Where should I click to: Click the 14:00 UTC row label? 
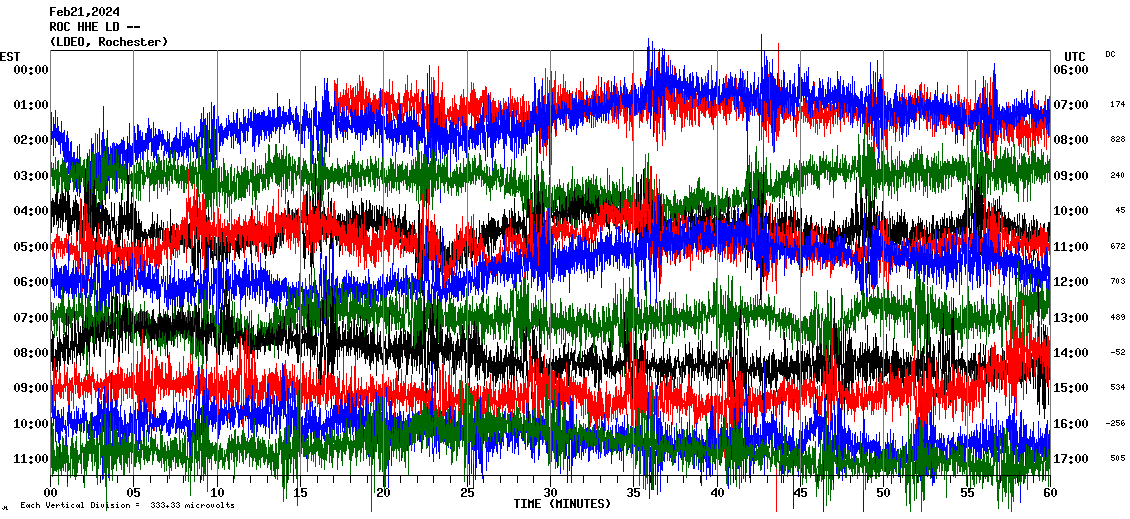pos(1070,353)
